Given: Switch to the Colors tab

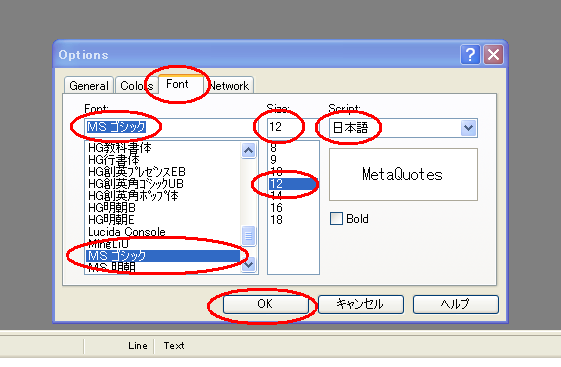Looking at the screenshot, I should [x=136, y=85].
